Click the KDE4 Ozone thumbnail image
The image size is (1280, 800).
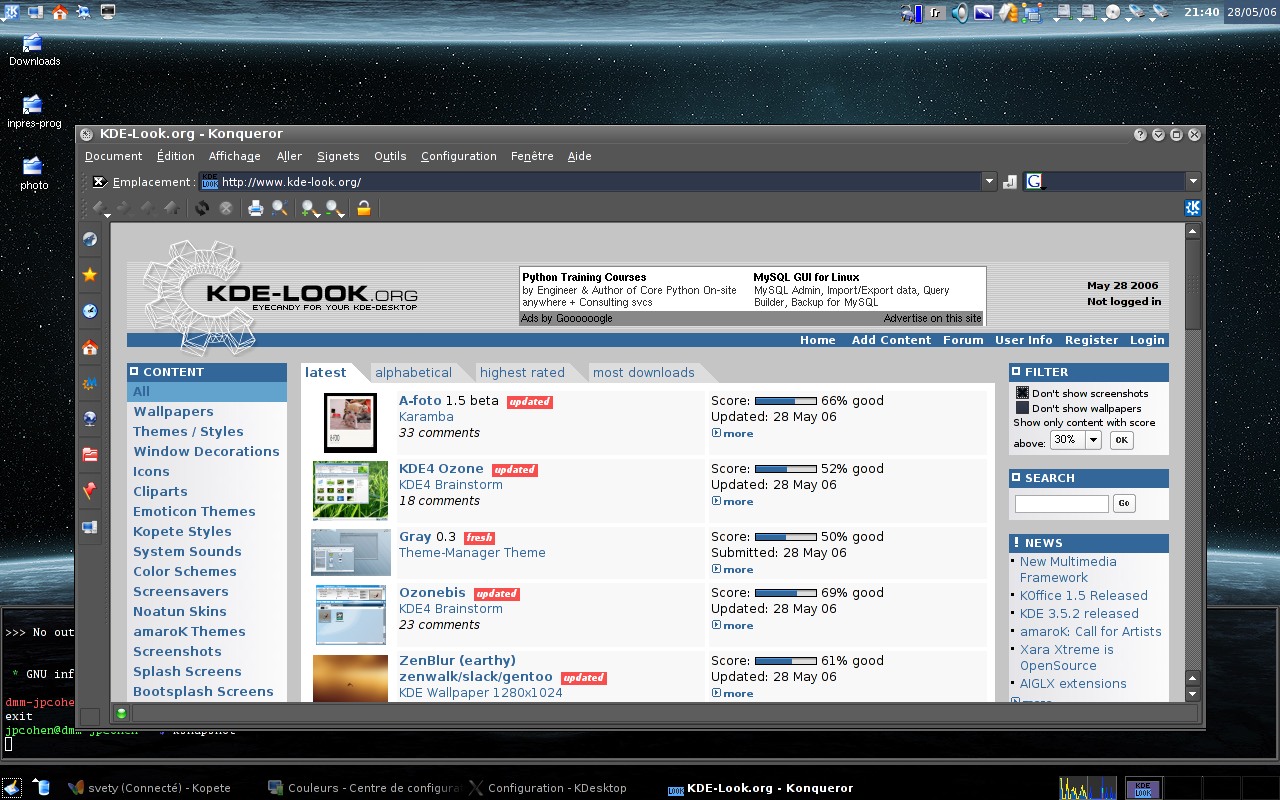(350, 490)
